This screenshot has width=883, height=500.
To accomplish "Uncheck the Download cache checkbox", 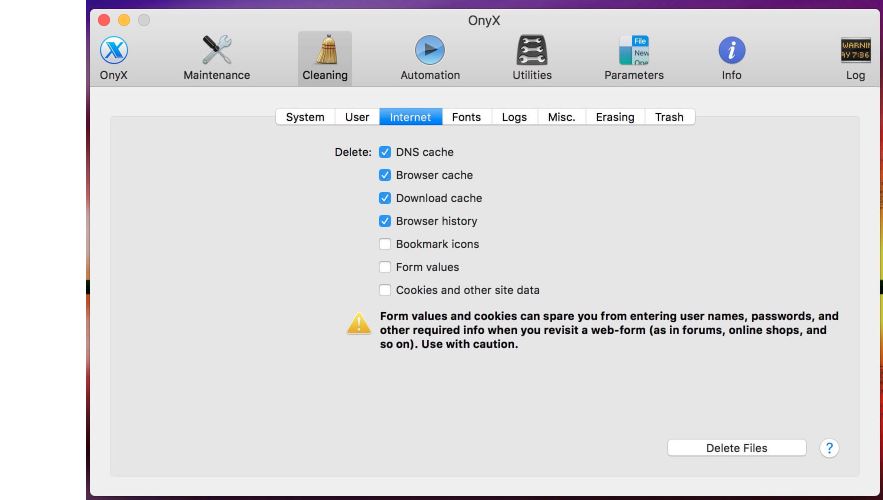I will pyautogui.click(x=385, y=198).
